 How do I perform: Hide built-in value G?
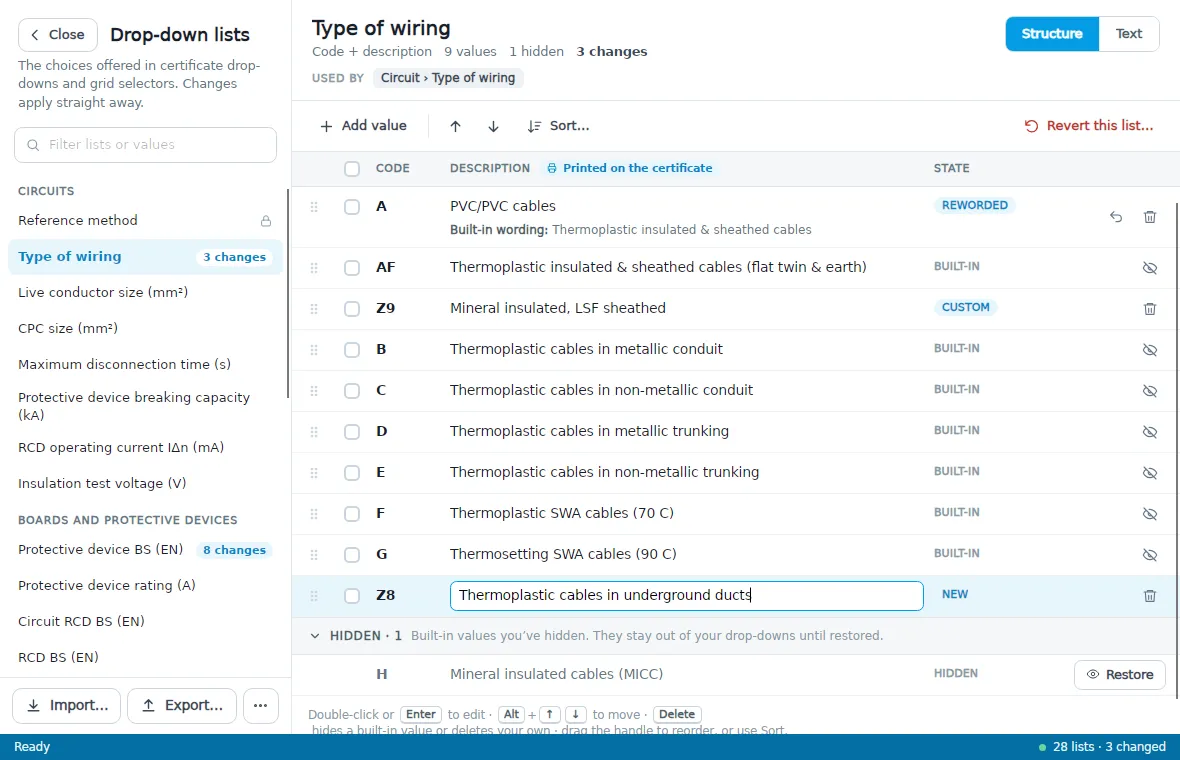tap(1149, 555)
